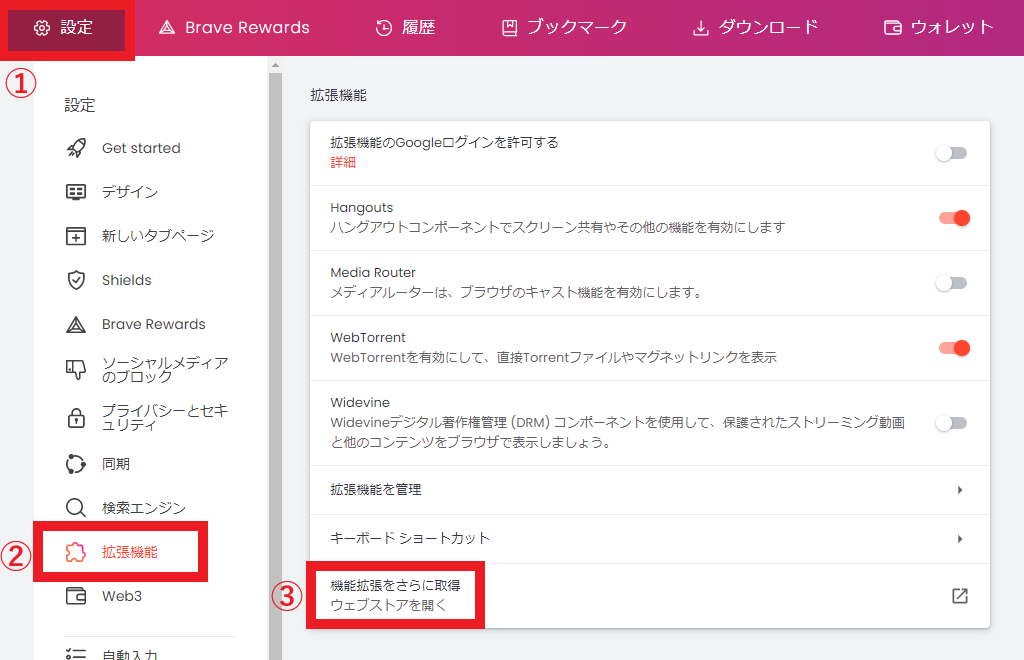Click the Shields shield icon
1024x660 pixels.
point(76,280)
